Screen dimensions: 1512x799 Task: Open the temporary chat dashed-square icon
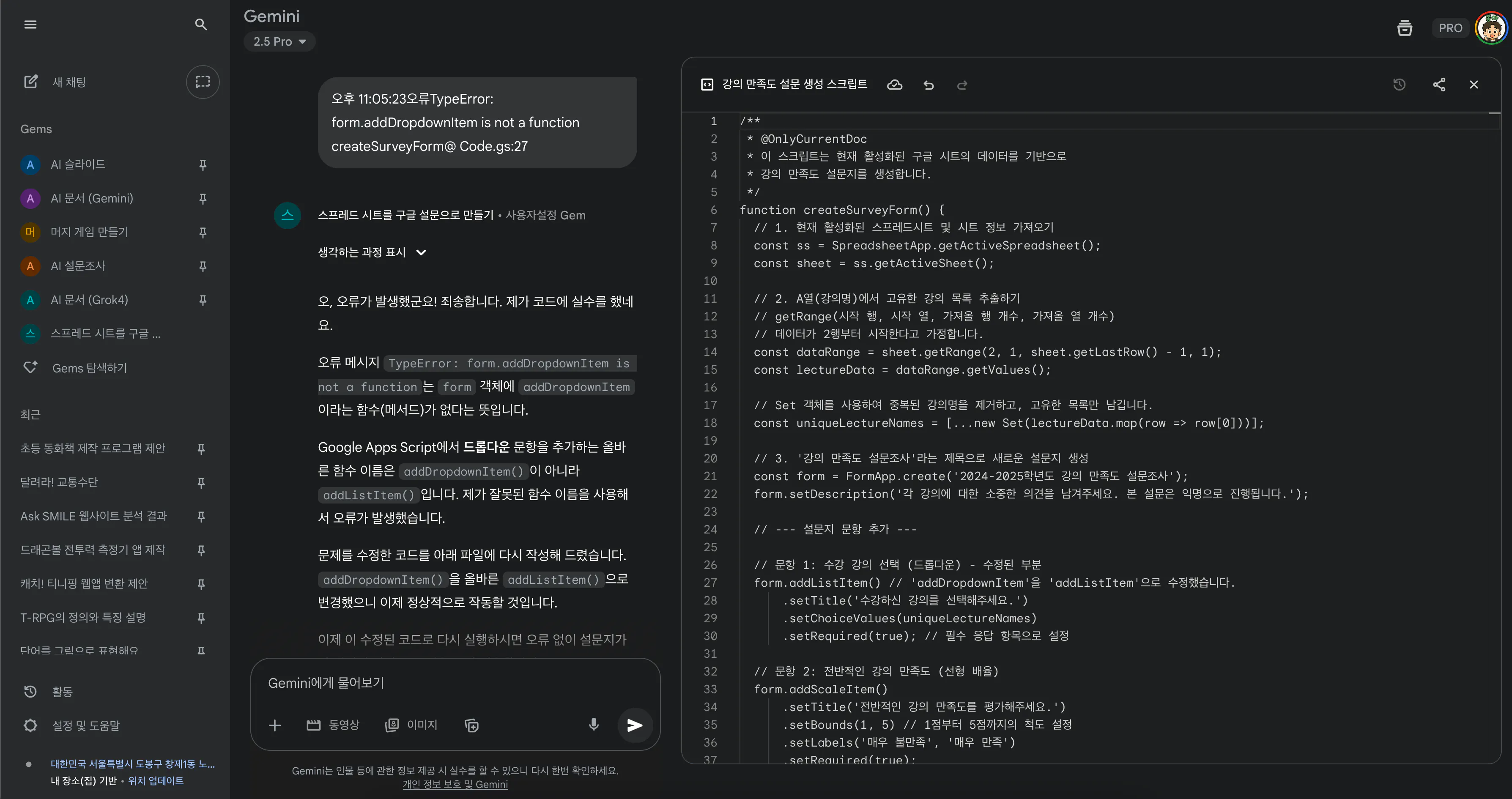point(203,82)
